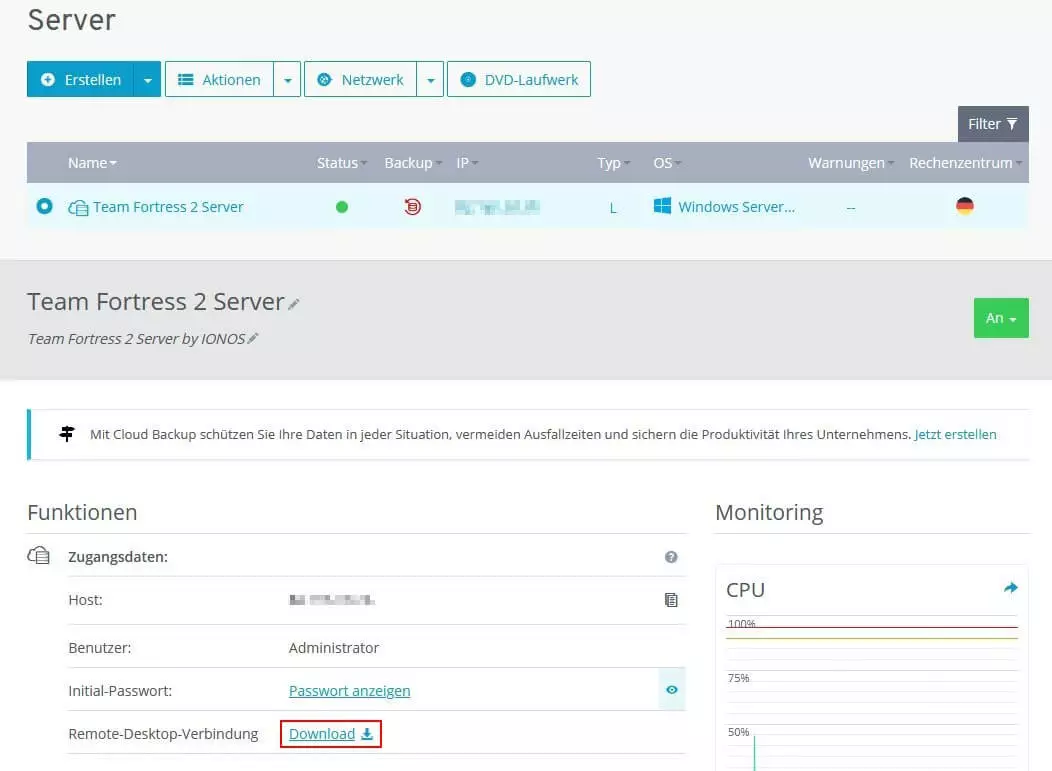Sort by the OS column header

click(x=667, y=163)
